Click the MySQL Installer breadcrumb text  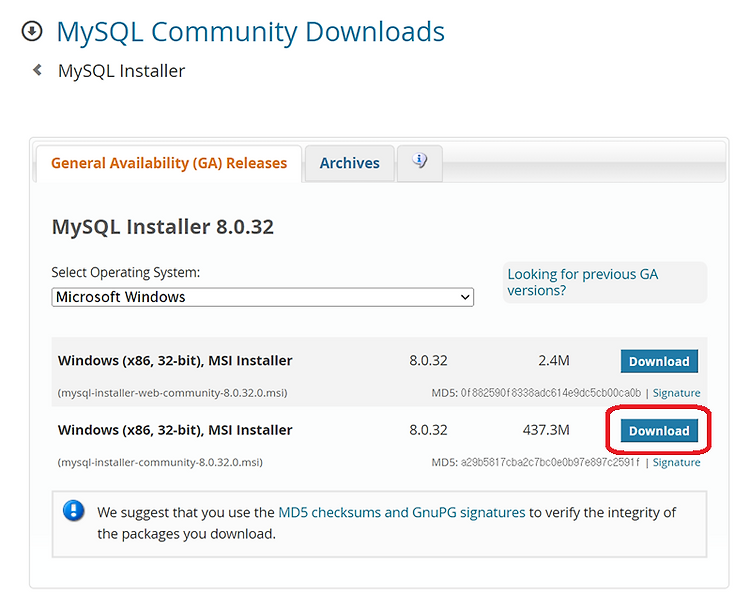tap(121, 71)
